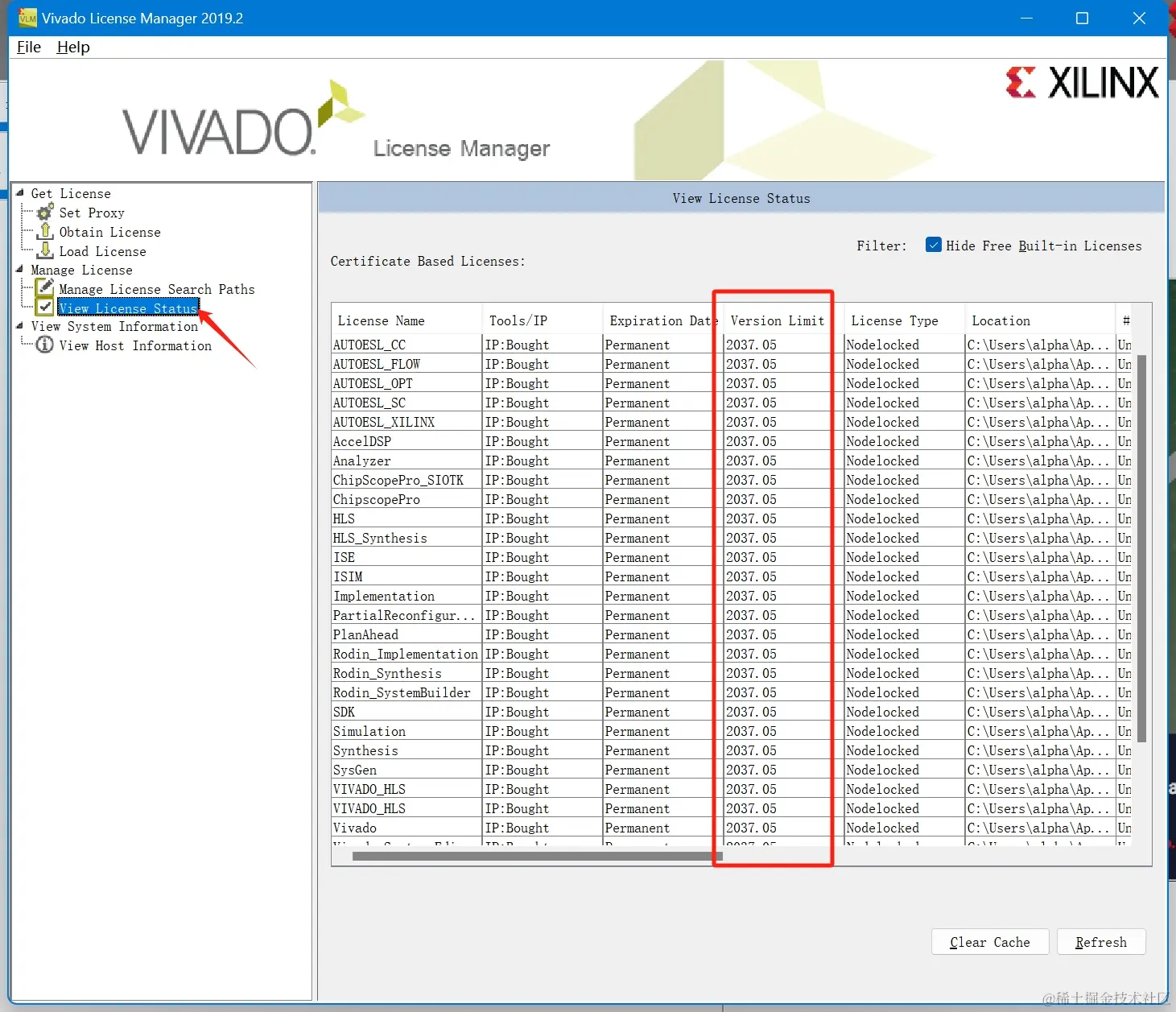Click the Refresh button
1176x1012 pixels.
coord(1101,942)
